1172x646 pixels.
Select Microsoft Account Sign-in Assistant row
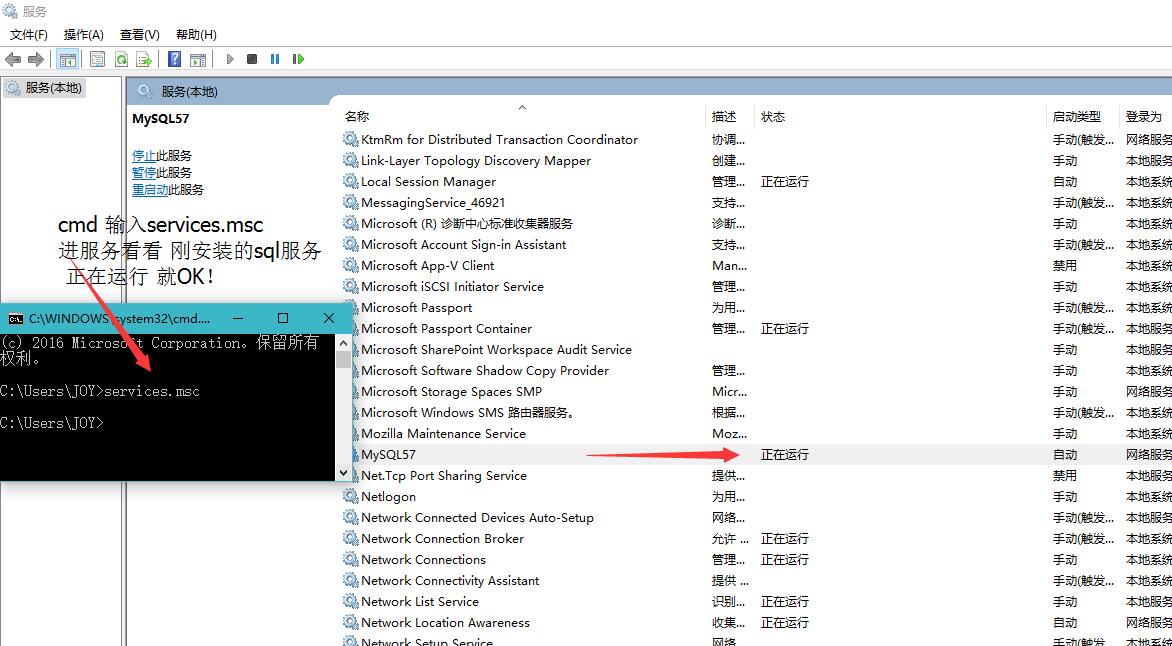point(757,244)
